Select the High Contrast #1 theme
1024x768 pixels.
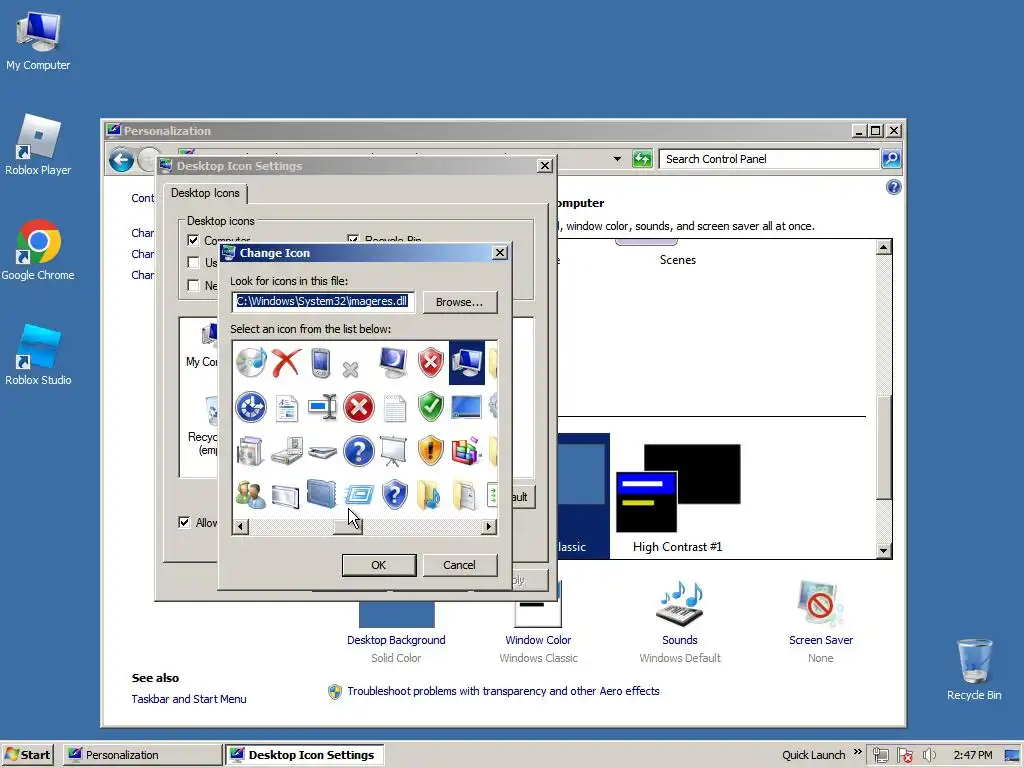tap(677, 498)
